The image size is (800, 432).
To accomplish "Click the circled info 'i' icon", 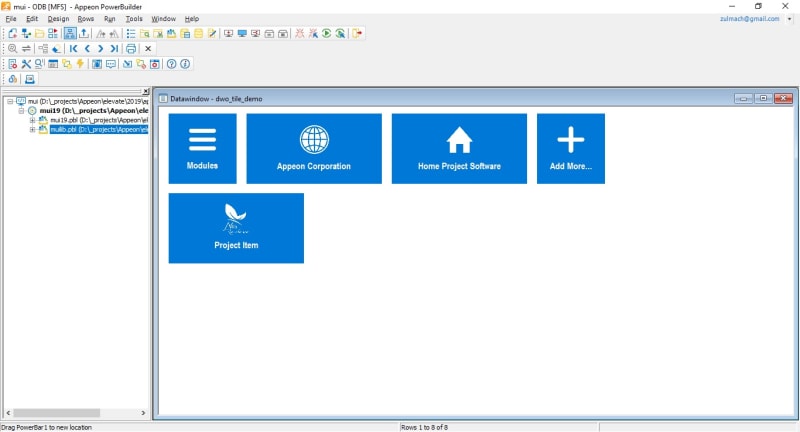I will (x=185, y=64).
